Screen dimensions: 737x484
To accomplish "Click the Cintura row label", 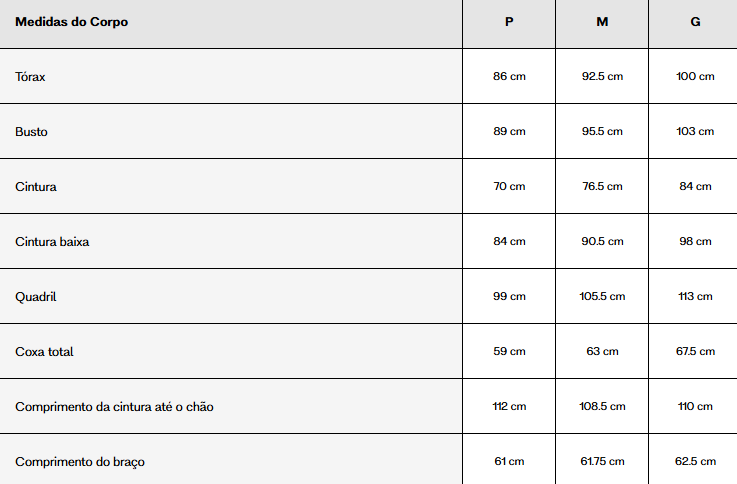I will pos(36,187).
